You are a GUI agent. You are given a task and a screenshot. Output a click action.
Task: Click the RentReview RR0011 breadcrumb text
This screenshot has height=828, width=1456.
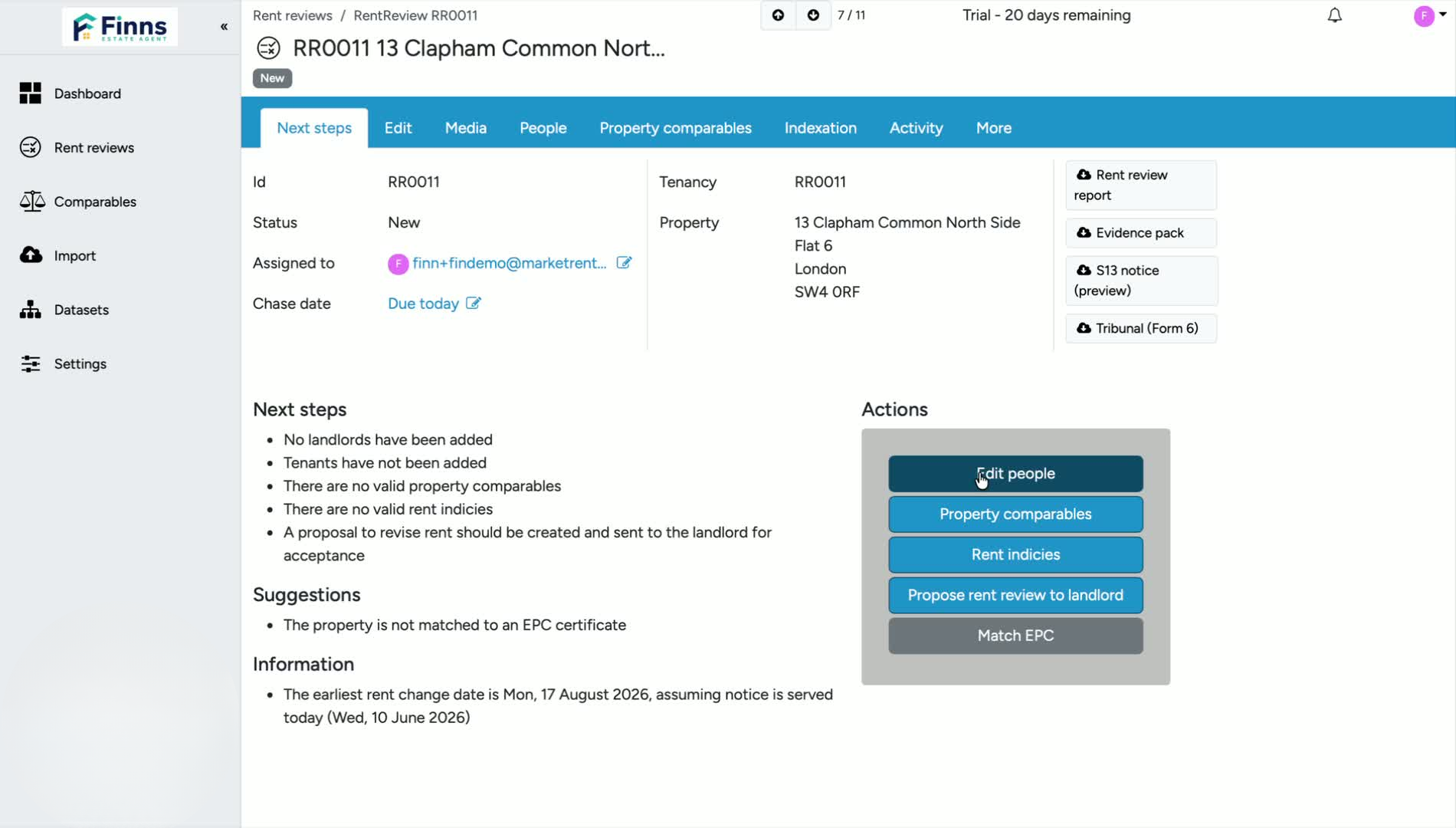(415, 15)
